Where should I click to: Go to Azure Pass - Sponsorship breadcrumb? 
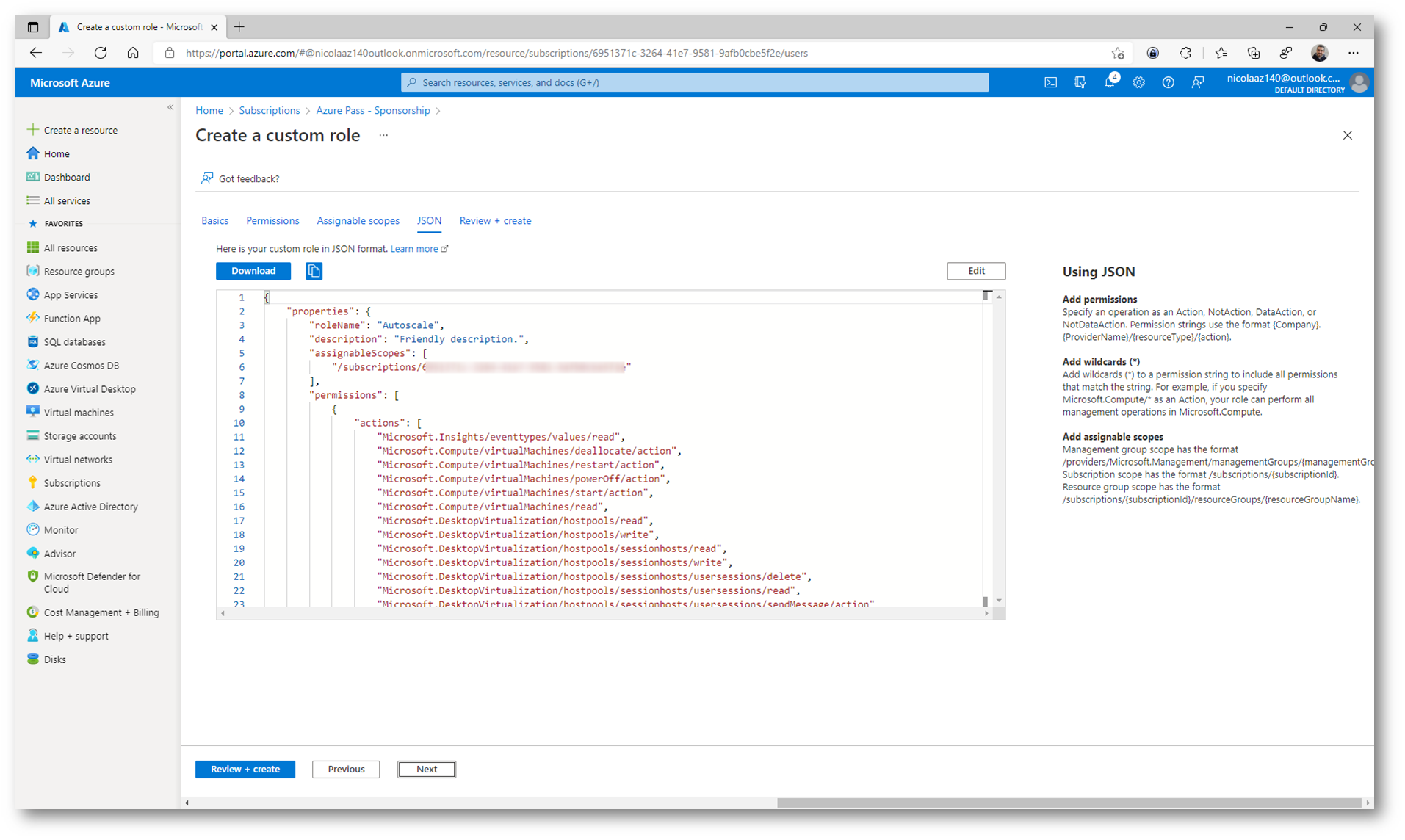[x=373, y=110]
